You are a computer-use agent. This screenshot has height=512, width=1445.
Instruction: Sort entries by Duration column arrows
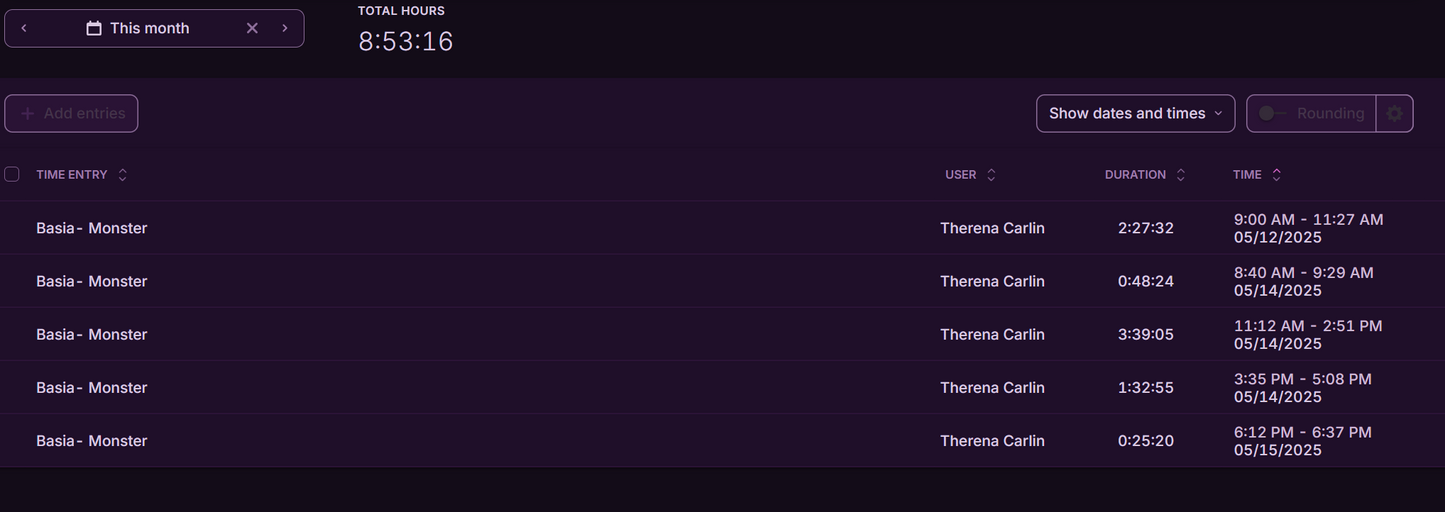point(1180,175)
